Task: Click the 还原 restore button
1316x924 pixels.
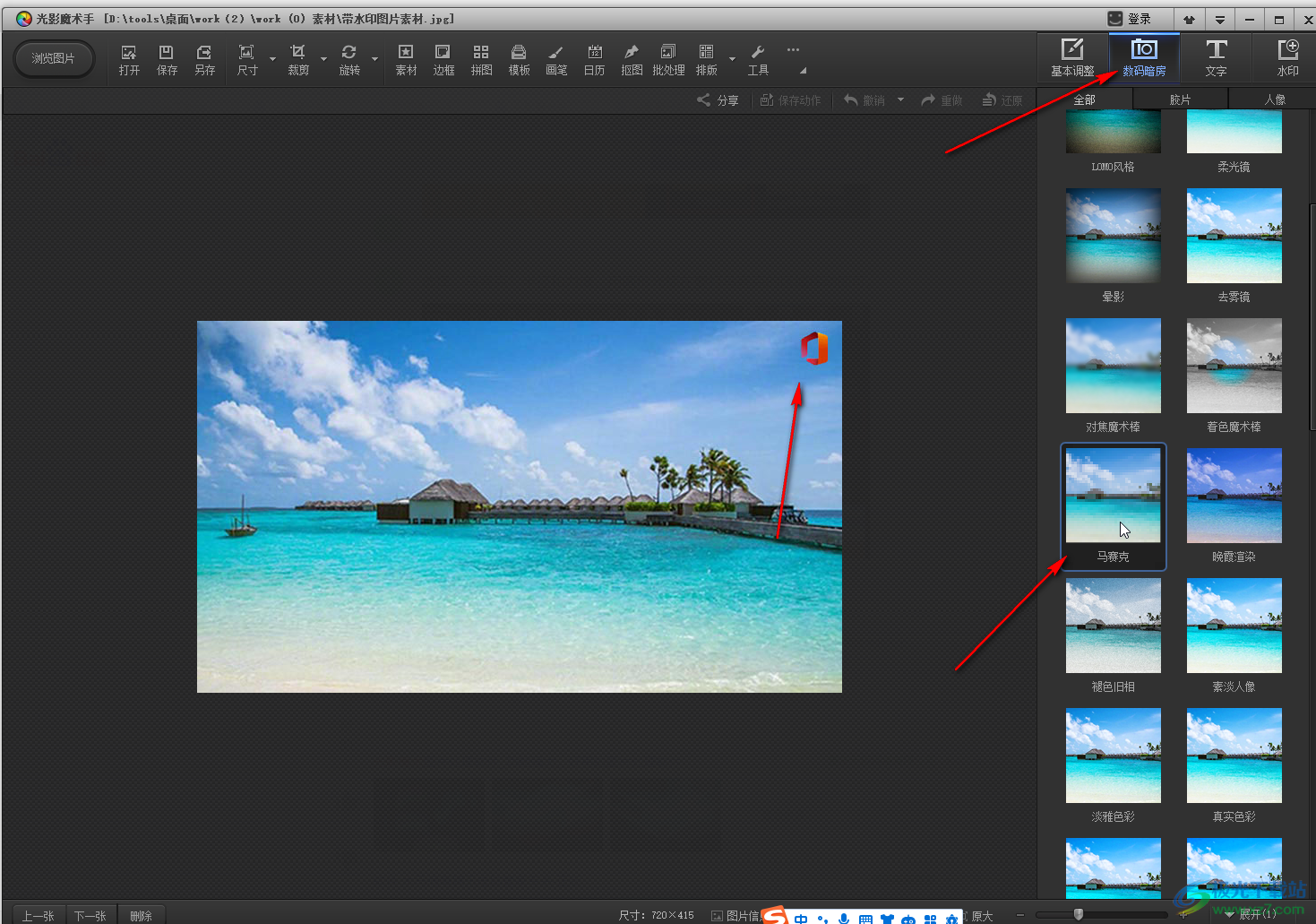Action: (1002, 100)
